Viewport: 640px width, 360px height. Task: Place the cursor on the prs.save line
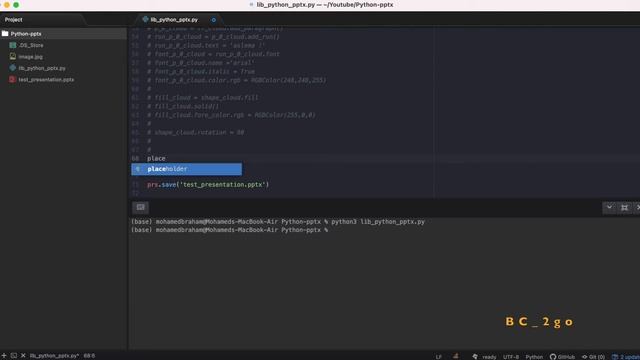pos(208,184)
